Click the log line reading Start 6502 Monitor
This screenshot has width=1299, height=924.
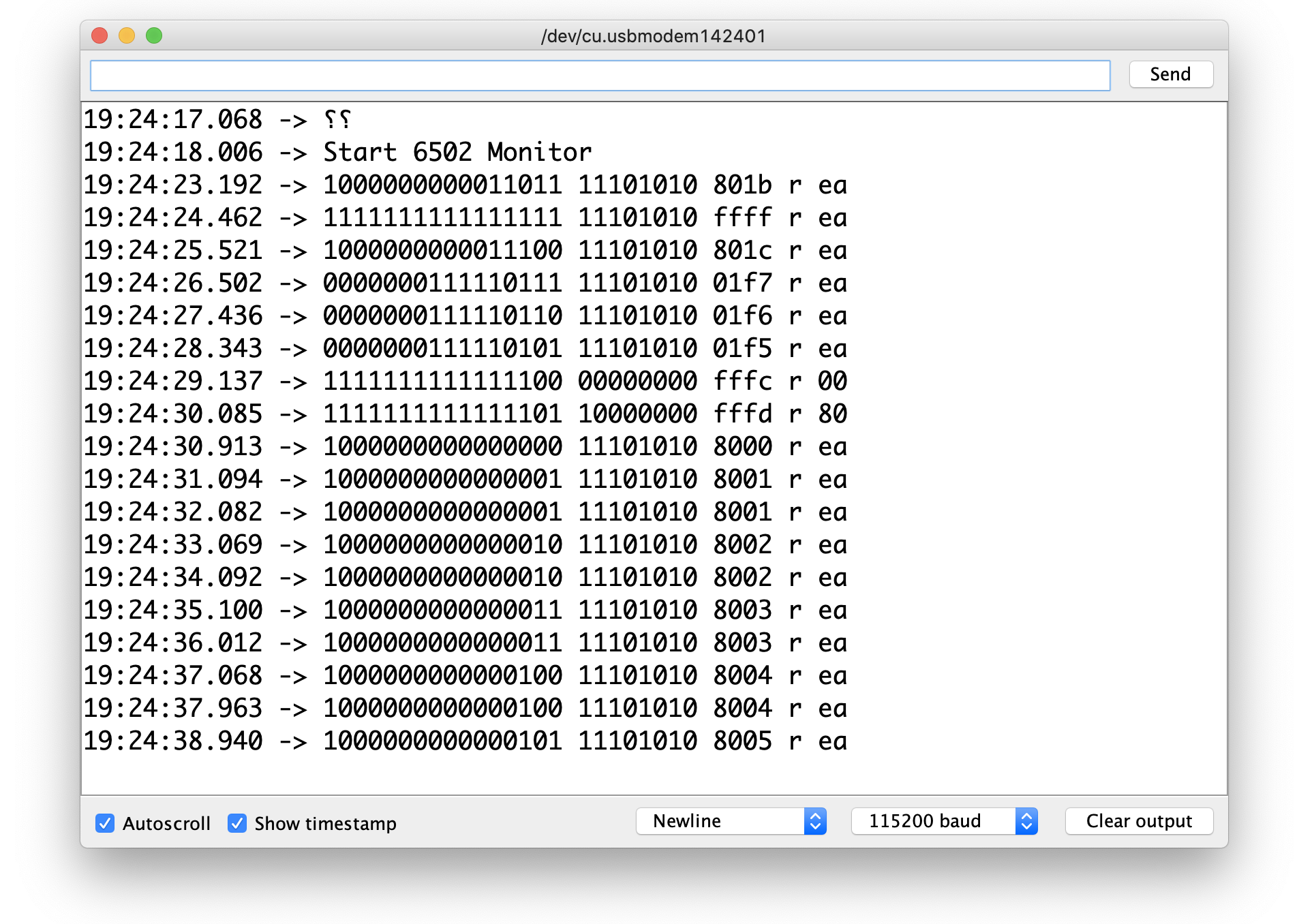457,152
